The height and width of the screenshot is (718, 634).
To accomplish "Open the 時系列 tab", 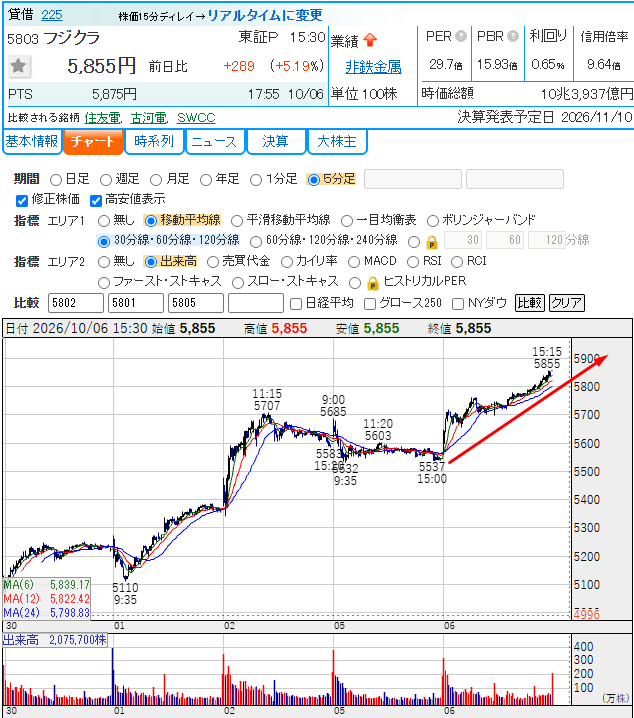I will [x=154, y=141].
